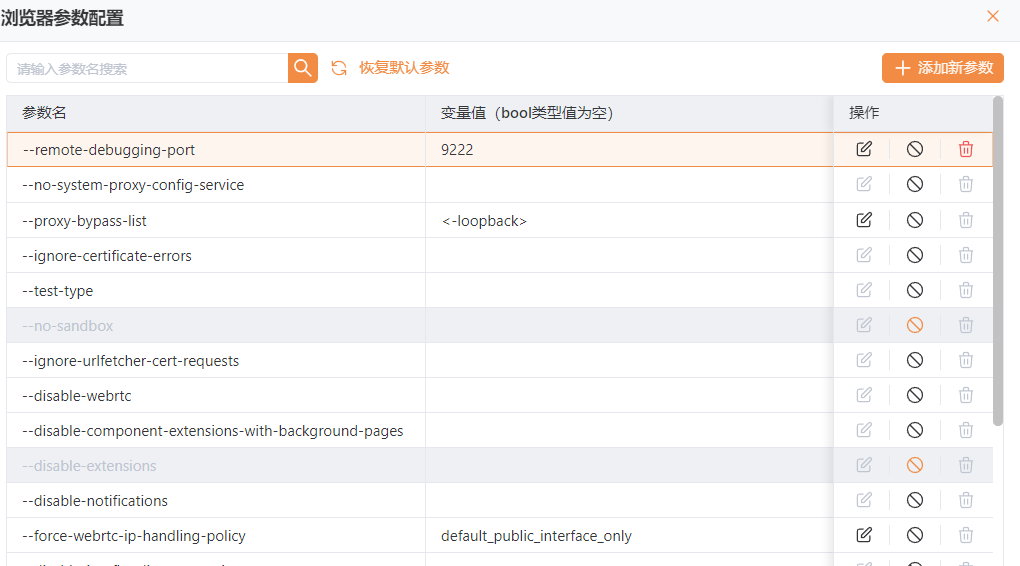Screen dimensions: 1020x566
Task: Close the 浏览器参数配置 dialog
Action: pyautogui.click(x=993, y=16)
